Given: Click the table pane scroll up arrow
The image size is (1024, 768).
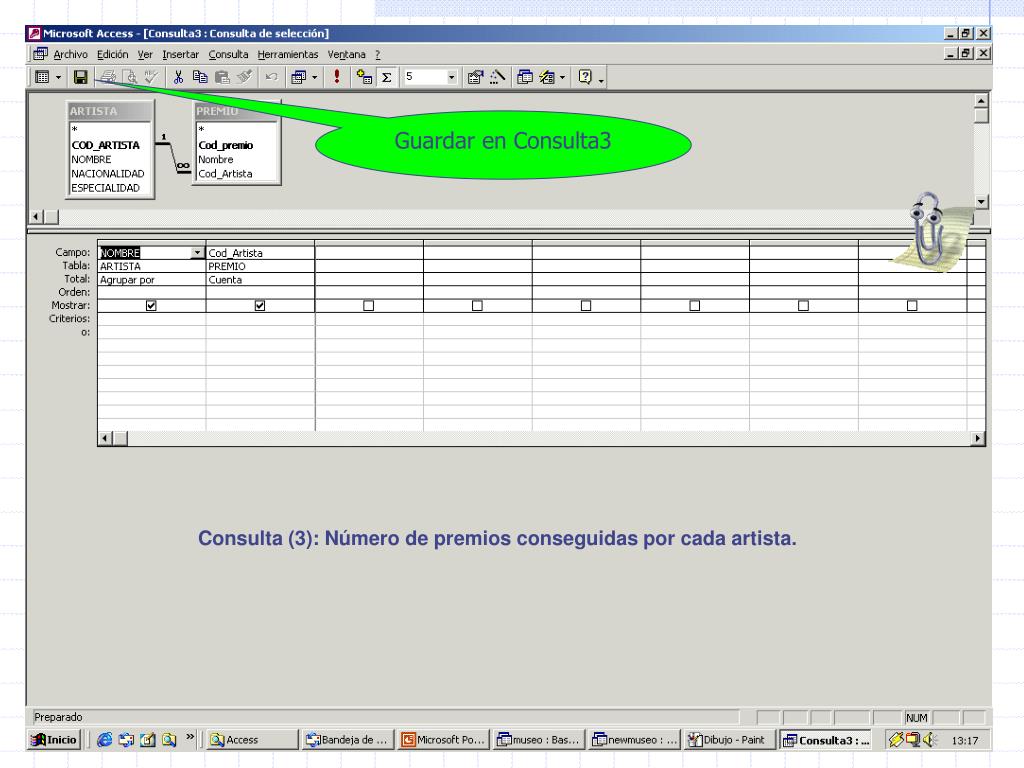Looking at the screenshot, I should pyautogui.click(x=981, y=101).
